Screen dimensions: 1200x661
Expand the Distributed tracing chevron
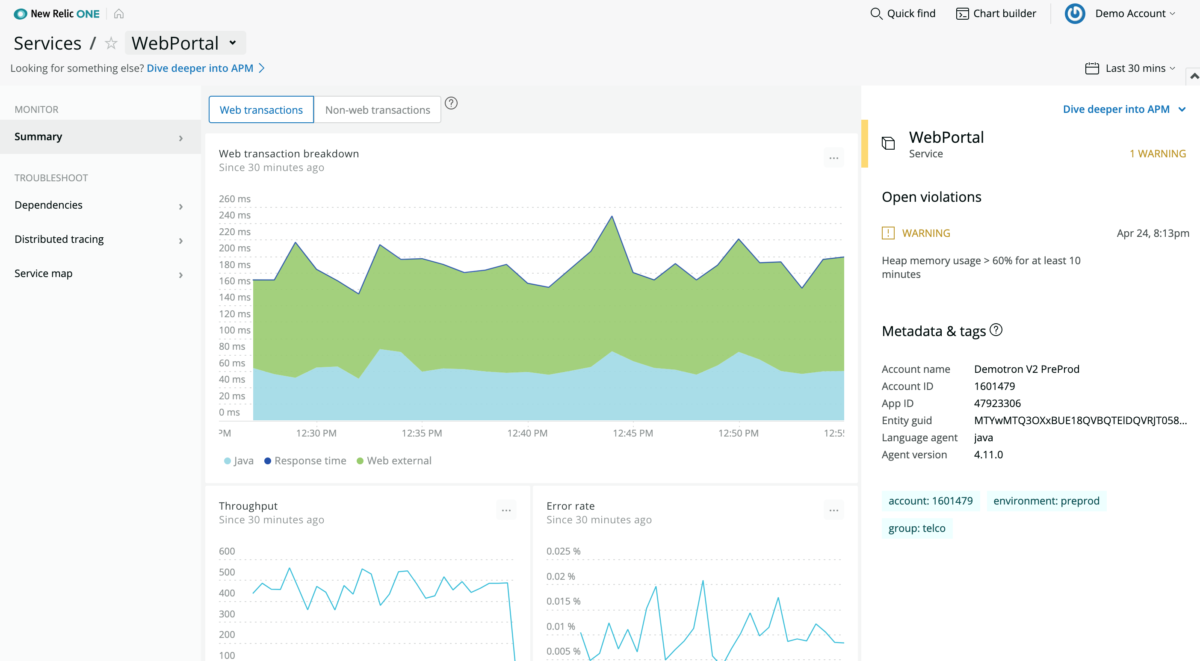[181, 240]
